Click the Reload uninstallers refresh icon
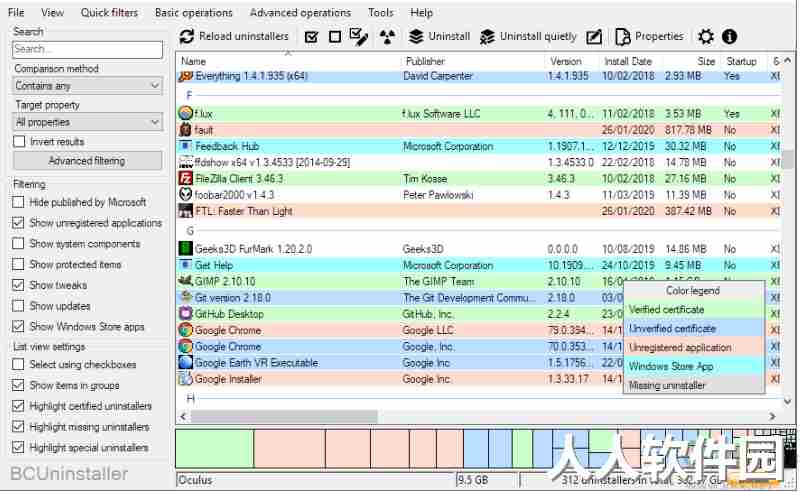 187,36
